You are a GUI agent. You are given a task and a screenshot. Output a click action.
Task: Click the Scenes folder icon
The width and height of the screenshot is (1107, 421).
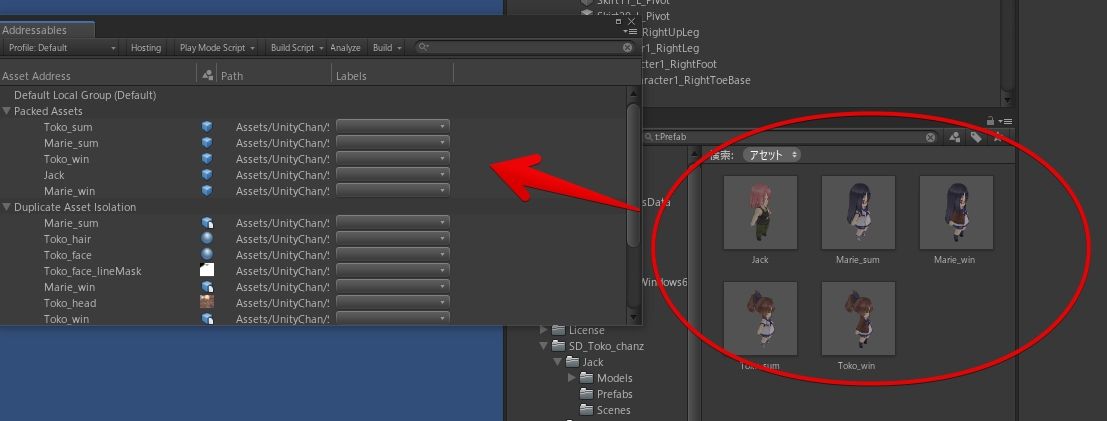coord(587,410)
